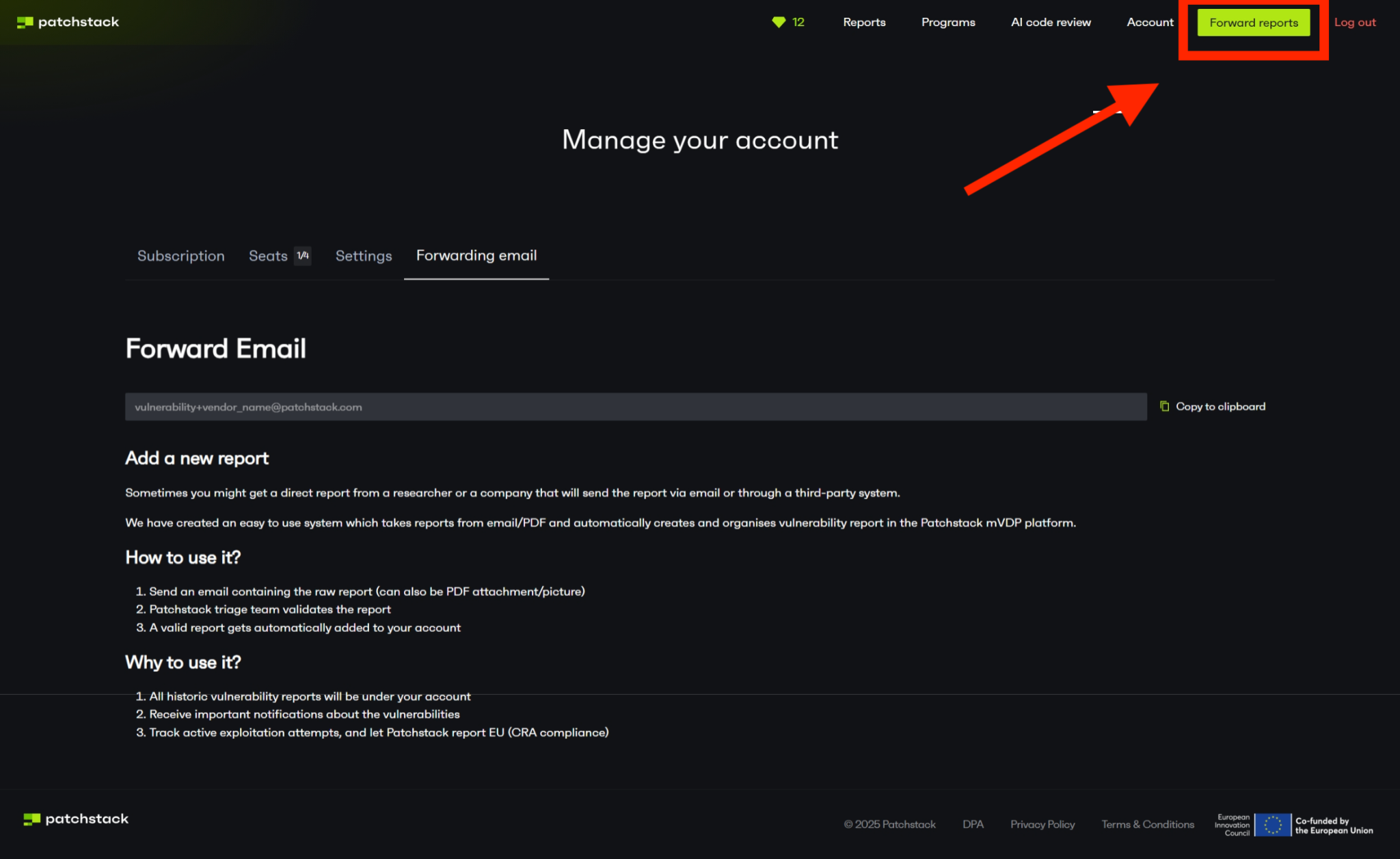
Task: Open the Account menu
Action: point(1150,22)
